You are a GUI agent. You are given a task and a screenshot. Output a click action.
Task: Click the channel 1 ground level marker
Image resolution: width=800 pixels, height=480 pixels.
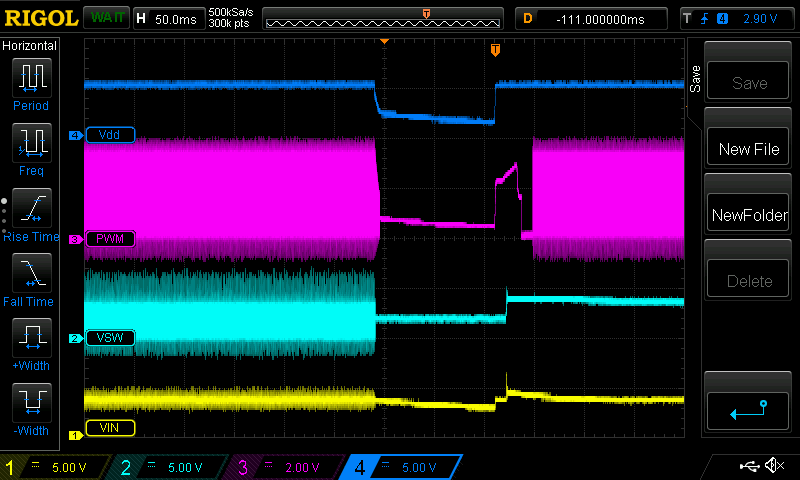tap(76, 436)
